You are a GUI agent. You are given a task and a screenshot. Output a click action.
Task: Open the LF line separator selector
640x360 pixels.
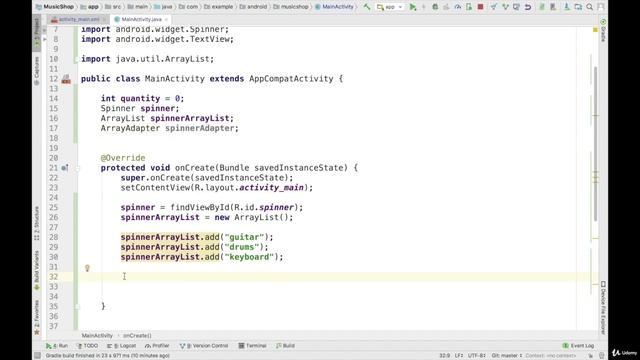[459, 356]
